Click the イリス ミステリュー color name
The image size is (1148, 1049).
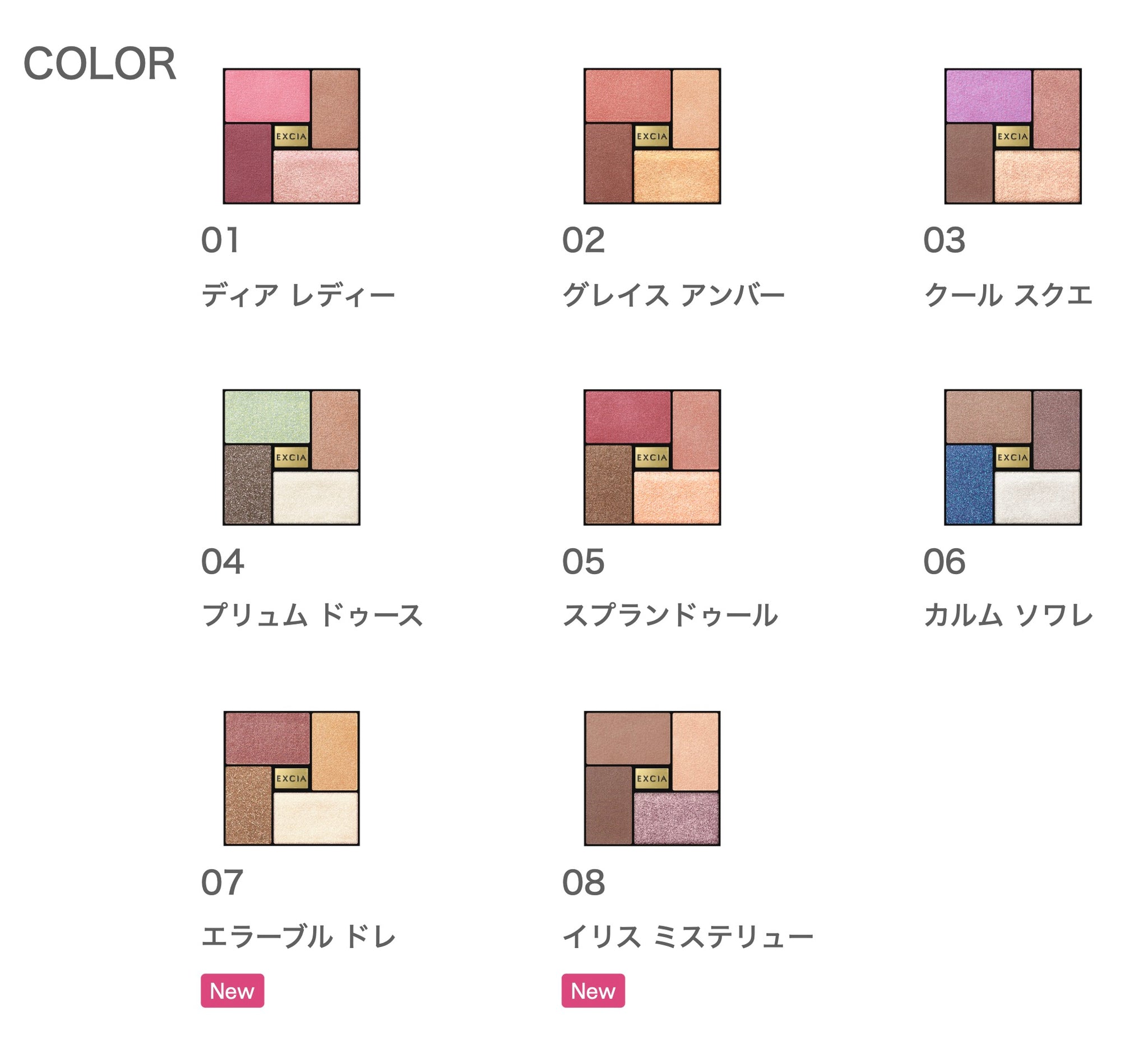pos(687,937)
